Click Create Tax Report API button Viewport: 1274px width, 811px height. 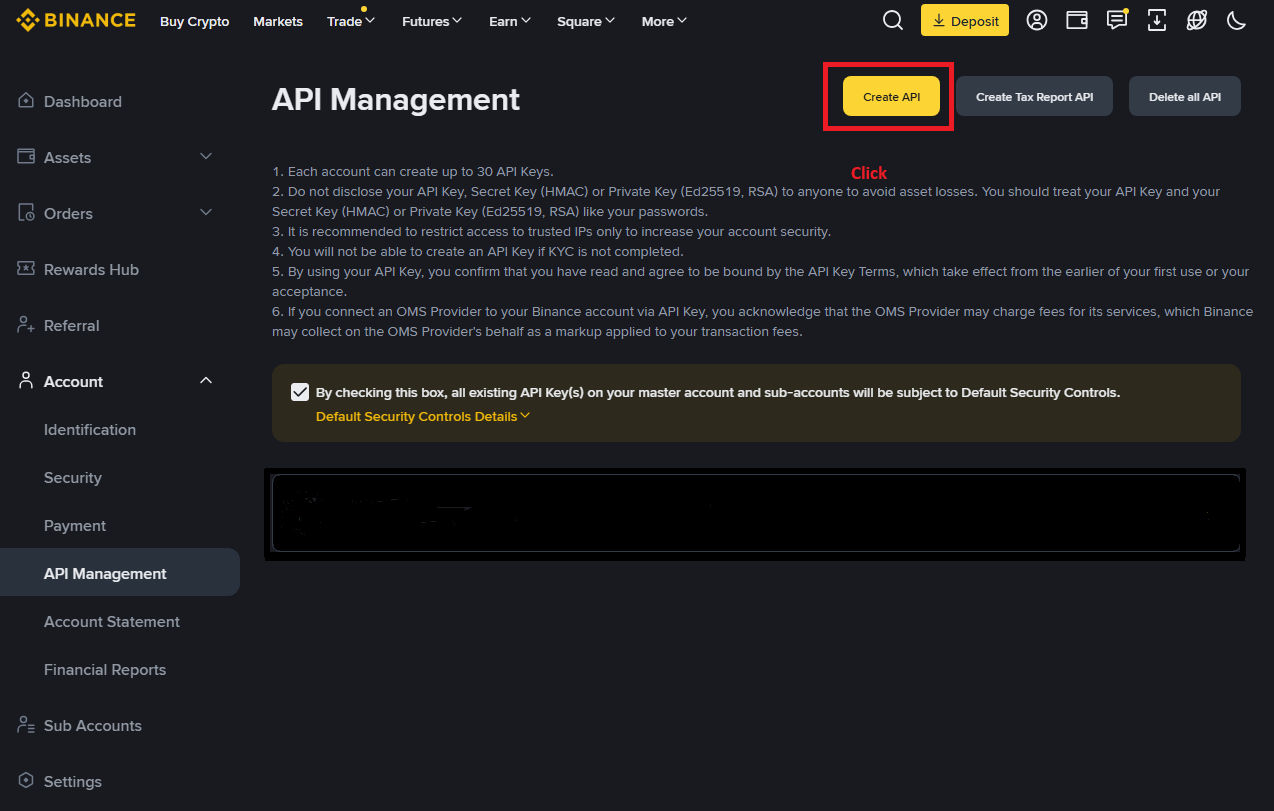1034,96
